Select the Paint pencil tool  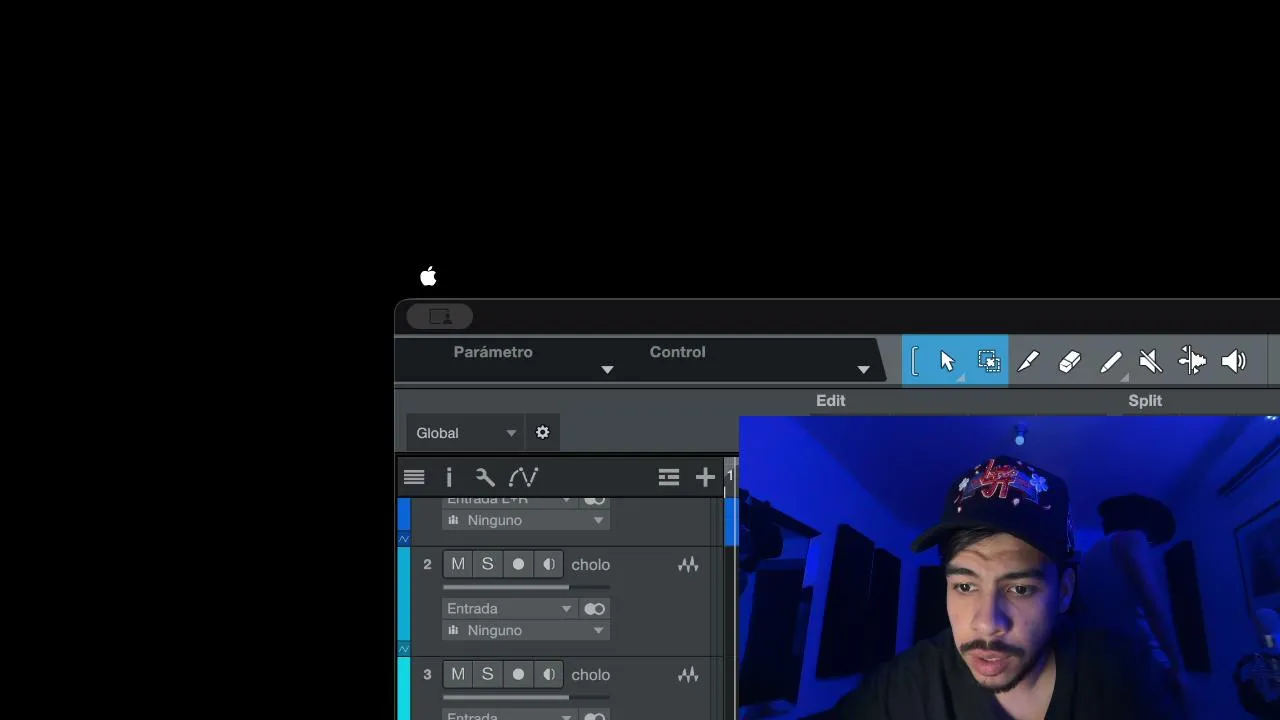(1110, 361)
